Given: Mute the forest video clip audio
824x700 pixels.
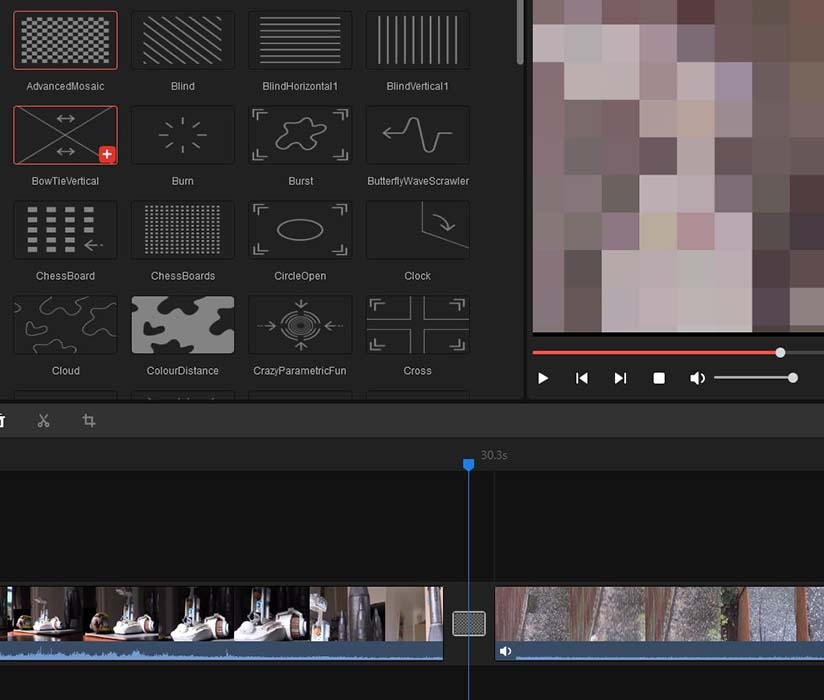Looking at the screenshot, I should [505, 651].
